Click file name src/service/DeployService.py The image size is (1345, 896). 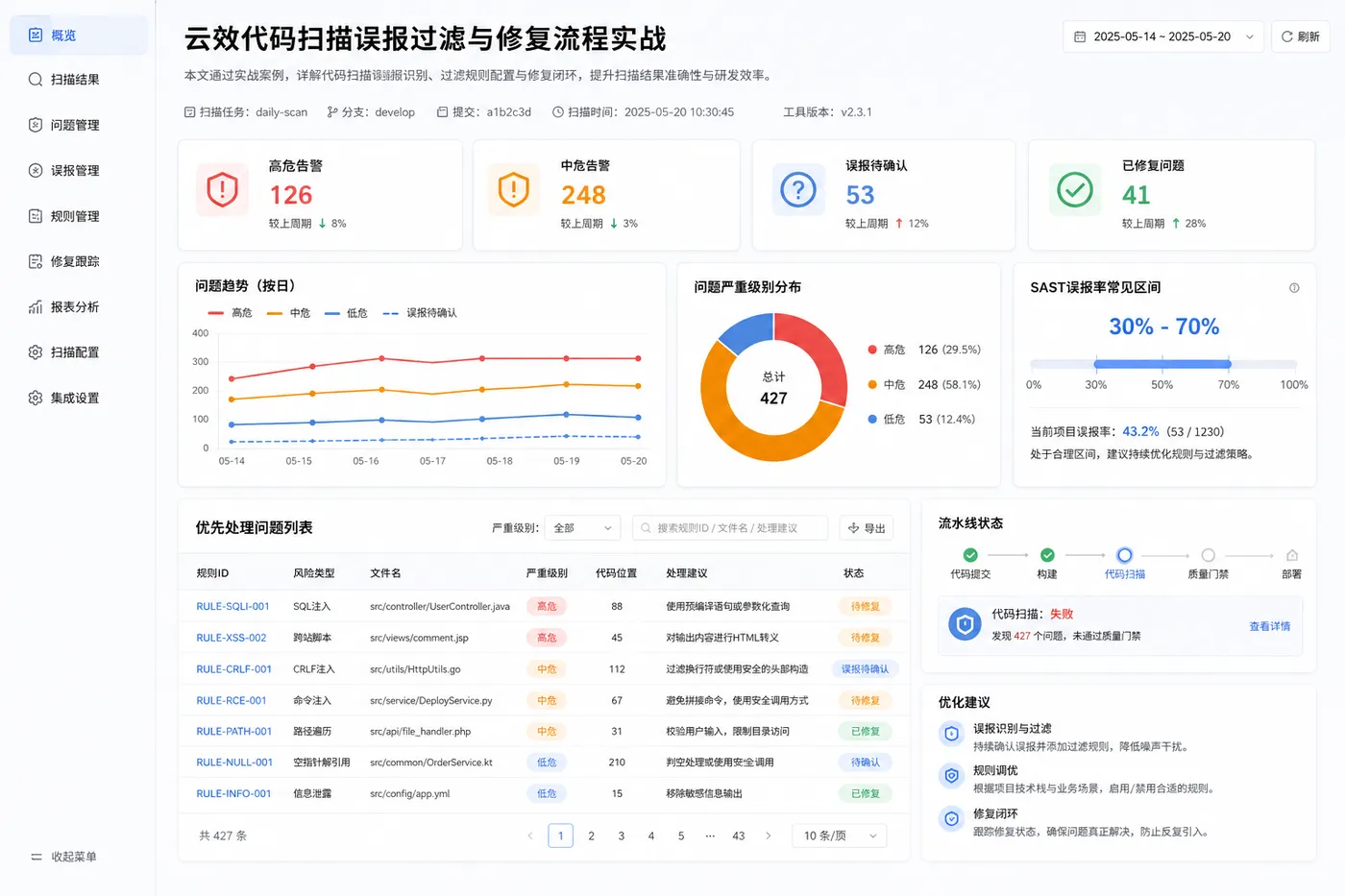coord(431,701)
